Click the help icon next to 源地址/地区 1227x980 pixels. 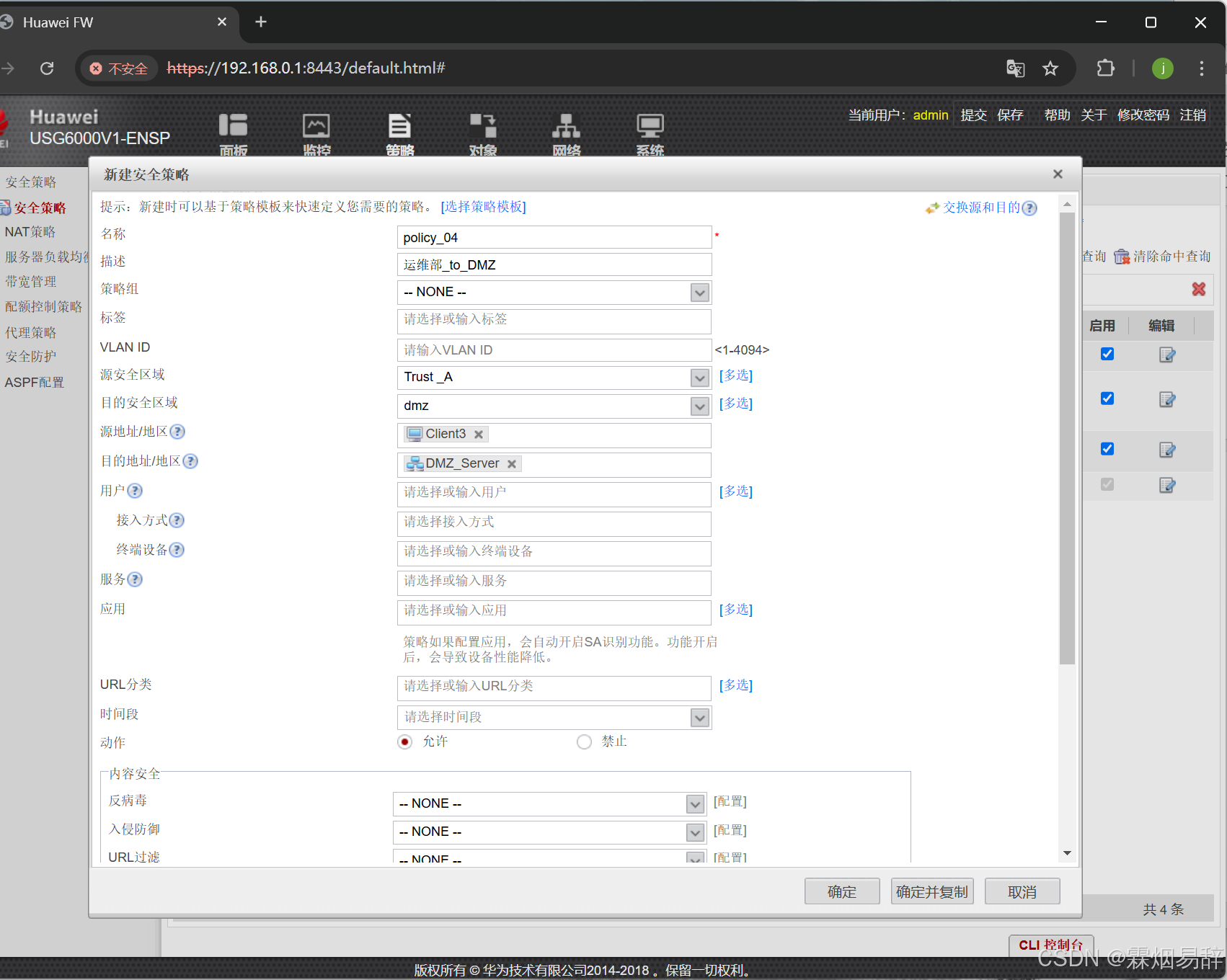coord(177,432)
